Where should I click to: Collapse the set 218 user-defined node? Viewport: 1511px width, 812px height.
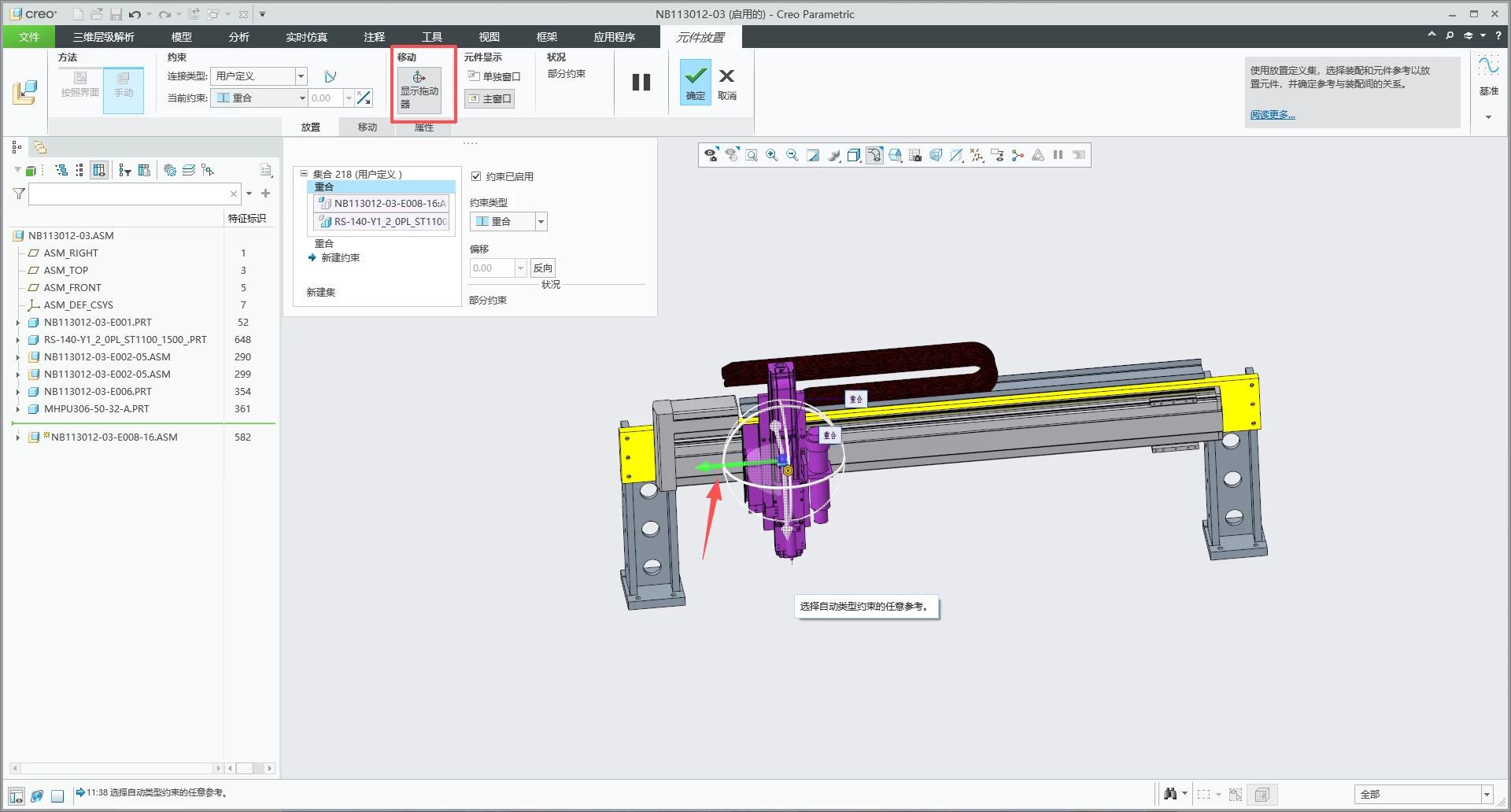(304, 174)
